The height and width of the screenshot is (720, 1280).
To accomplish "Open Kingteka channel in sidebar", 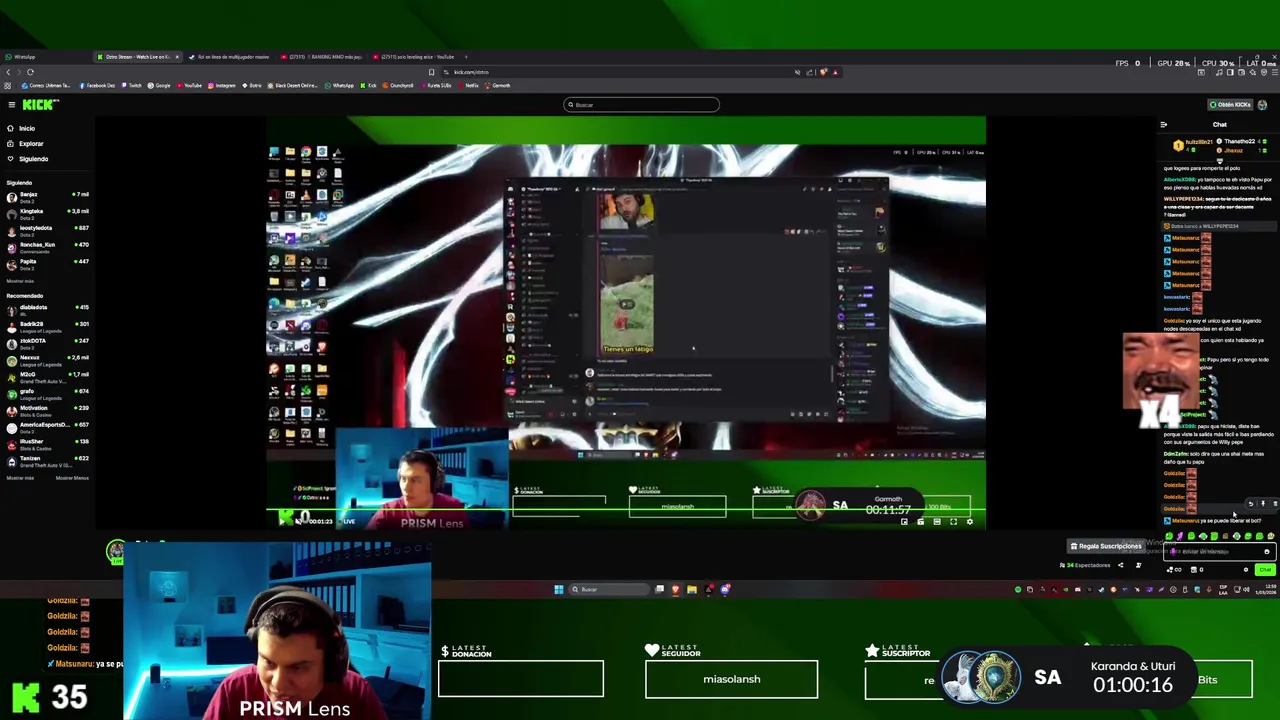I will pos(47,213).
